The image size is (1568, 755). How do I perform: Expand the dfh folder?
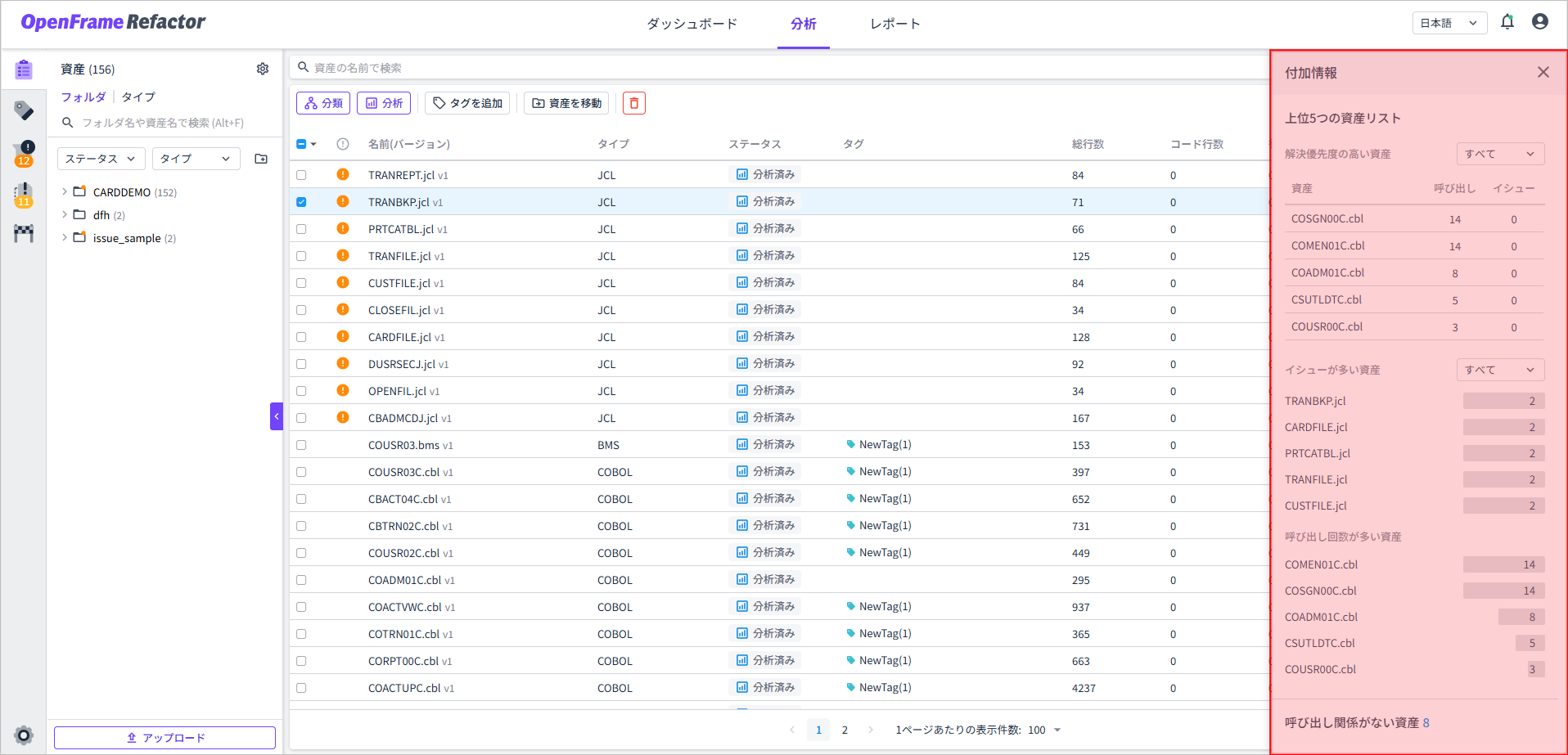click(65, 214)
